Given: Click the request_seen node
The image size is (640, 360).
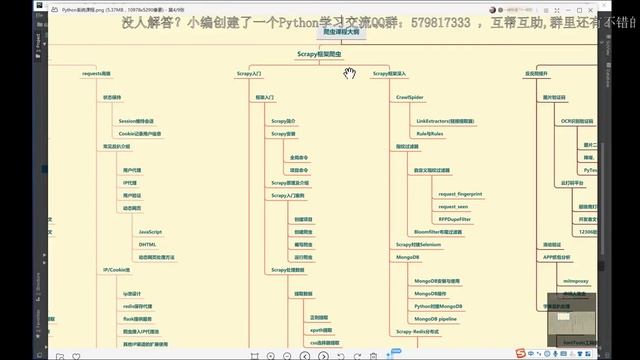Looking at the screenshot, I should [x=453, y=207].
